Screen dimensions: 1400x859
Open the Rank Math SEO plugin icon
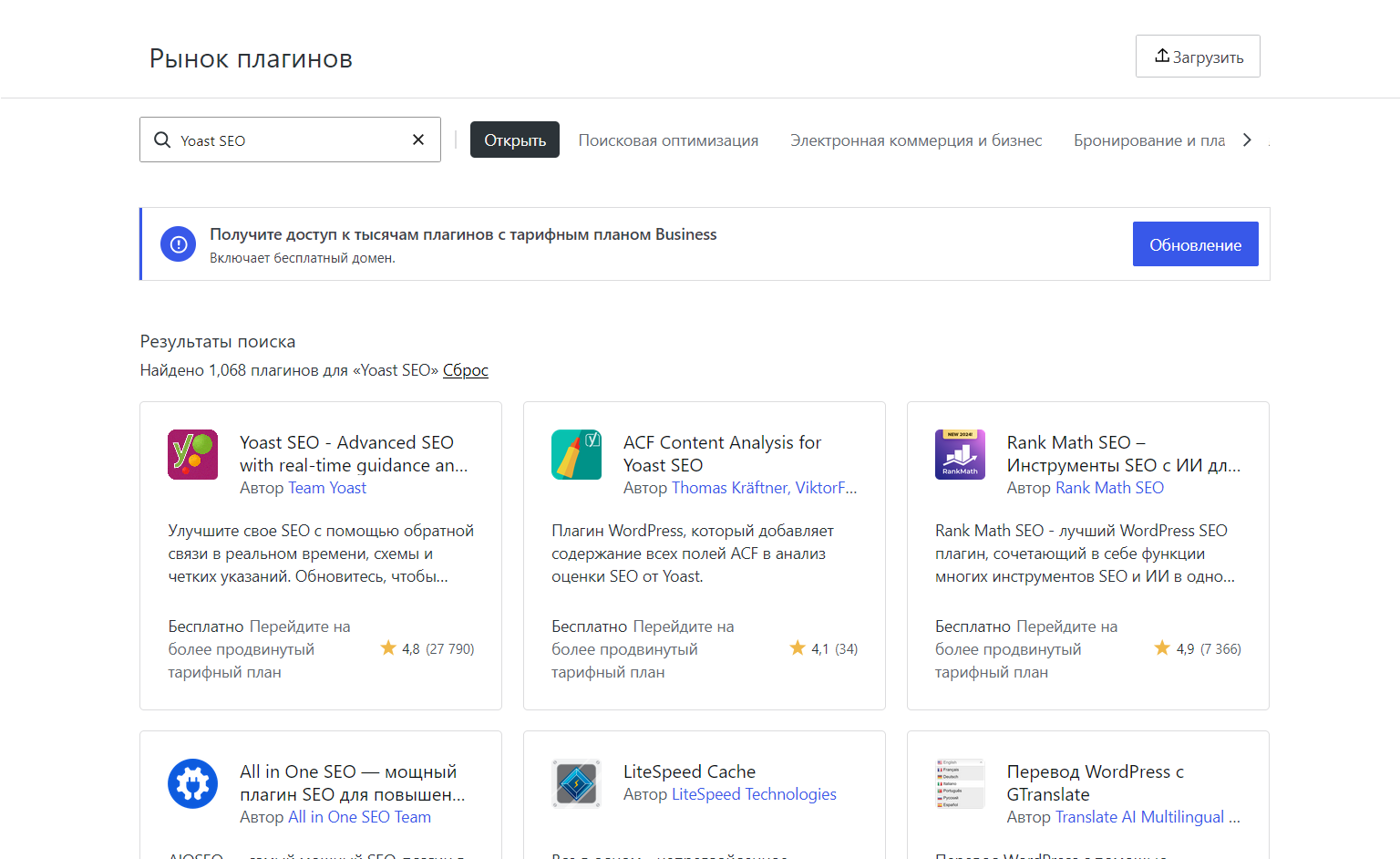pos(960,454)
